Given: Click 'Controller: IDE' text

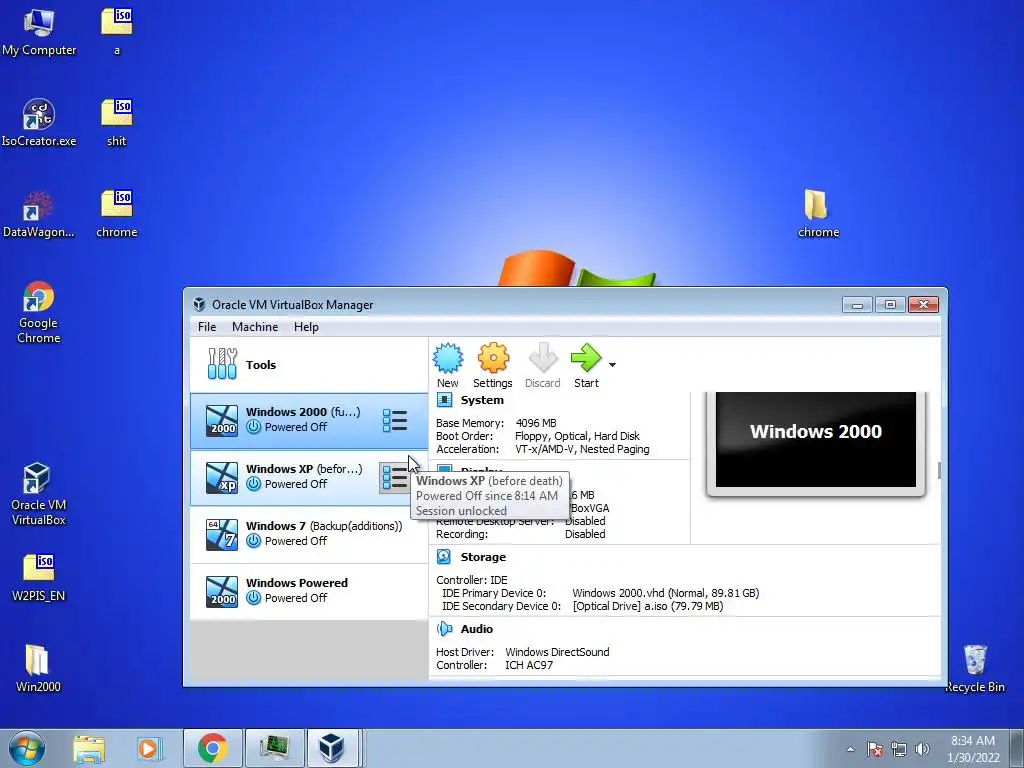Looking at the screenshot, I should coord(472,580).
